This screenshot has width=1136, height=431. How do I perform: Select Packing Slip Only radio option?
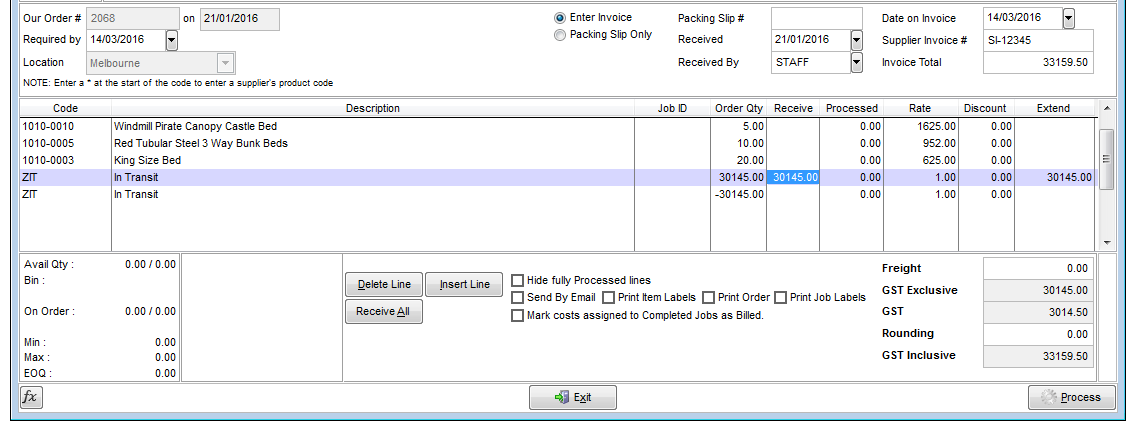(560, 35)
